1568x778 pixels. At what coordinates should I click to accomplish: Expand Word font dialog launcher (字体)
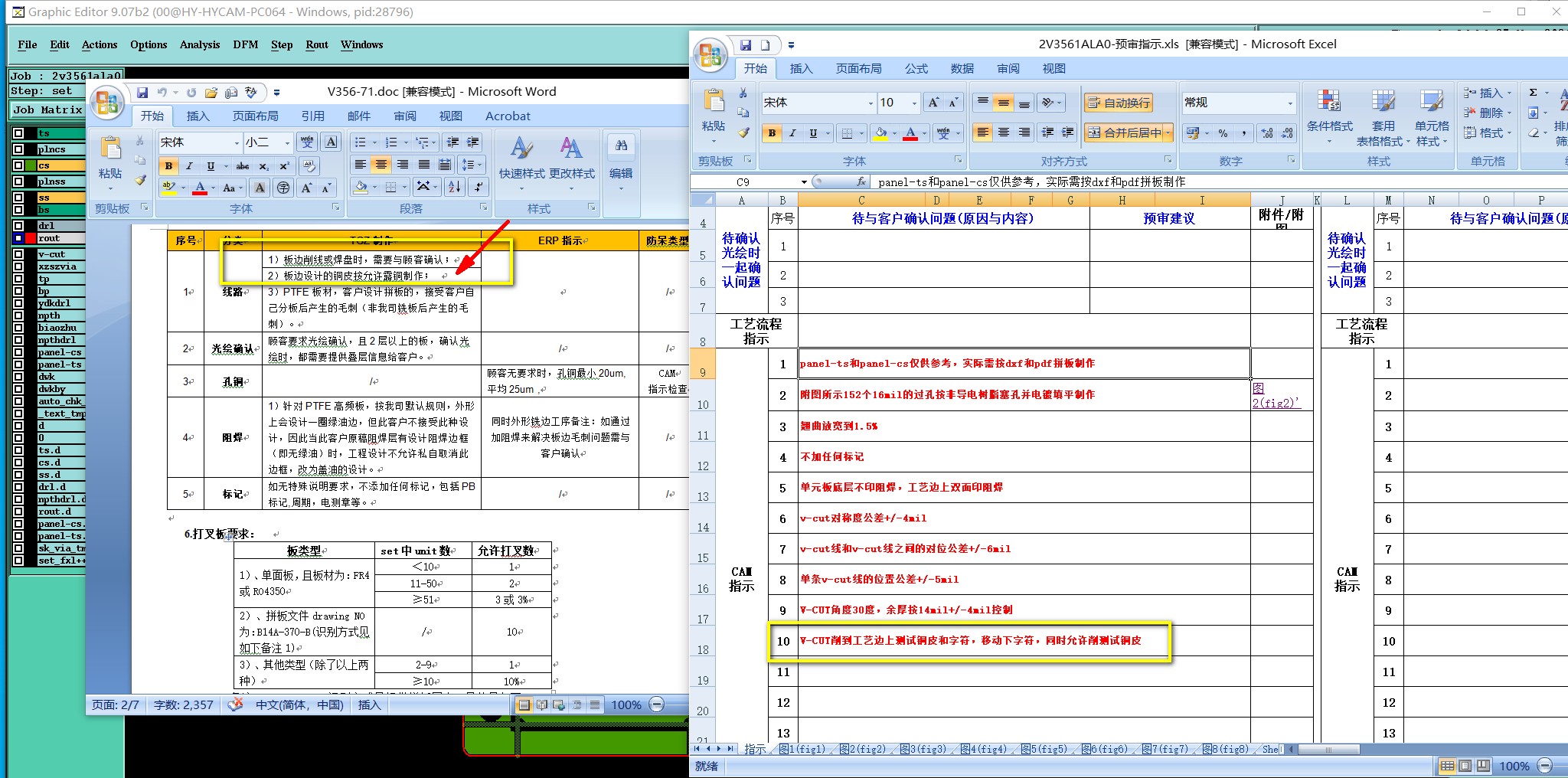pyautogui.click(x=335, y=208)
